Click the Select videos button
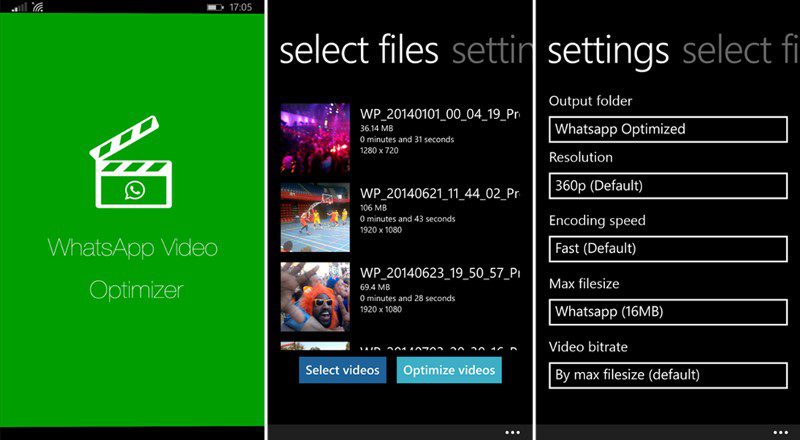The image size is (800, 440). [342, 370]
